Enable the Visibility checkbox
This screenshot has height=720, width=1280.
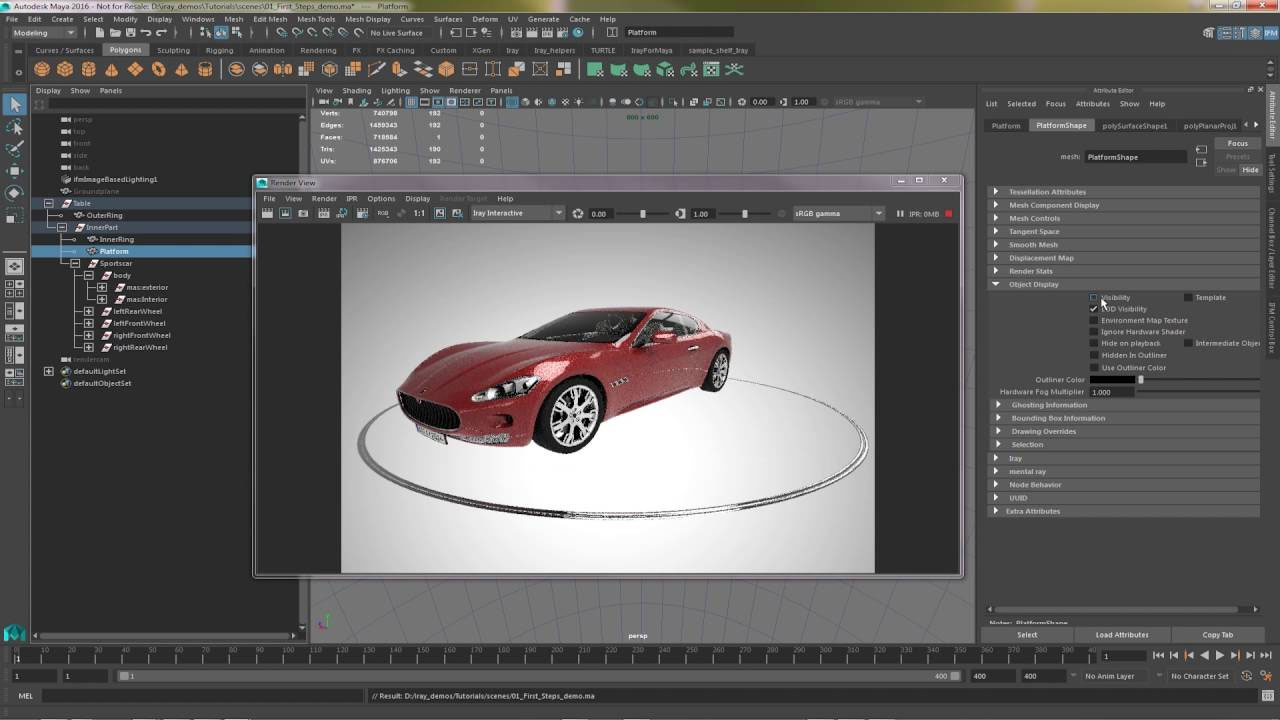click(1092, 297)
